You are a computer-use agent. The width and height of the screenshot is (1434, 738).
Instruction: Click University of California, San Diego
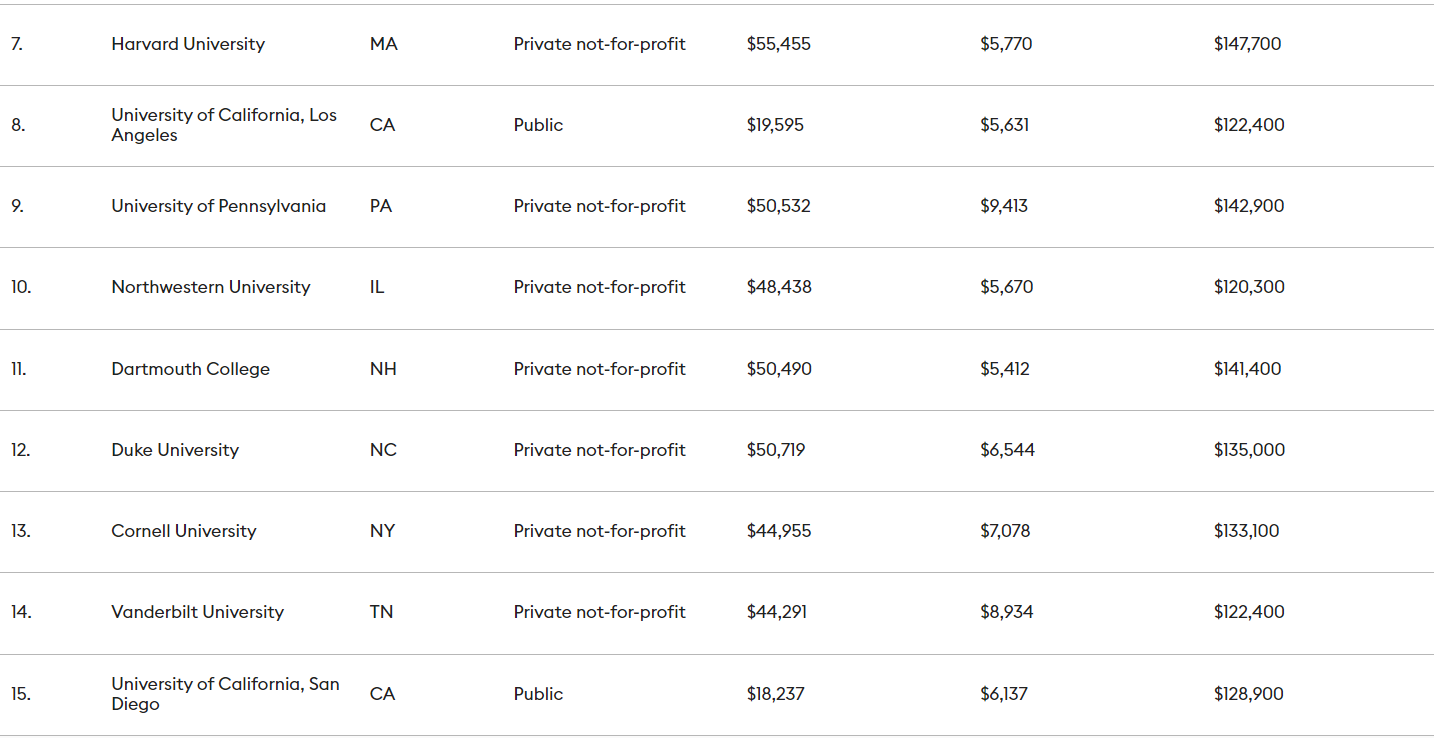pyautogui.click(x=225, y=694)
